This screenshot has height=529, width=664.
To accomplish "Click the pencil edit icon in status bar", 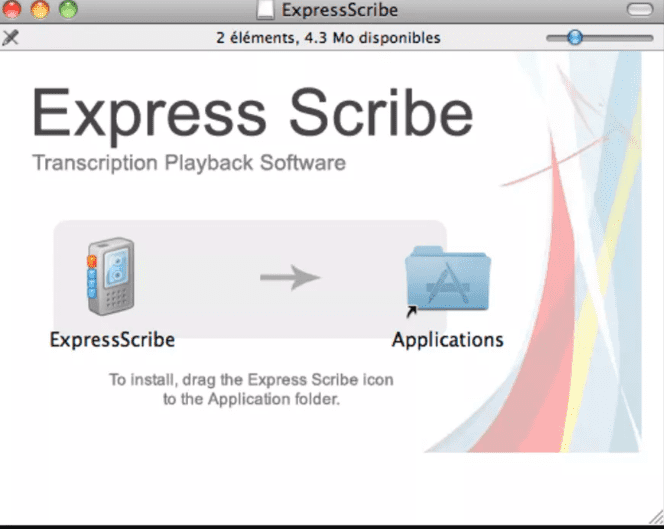I will tap(11, 38).
